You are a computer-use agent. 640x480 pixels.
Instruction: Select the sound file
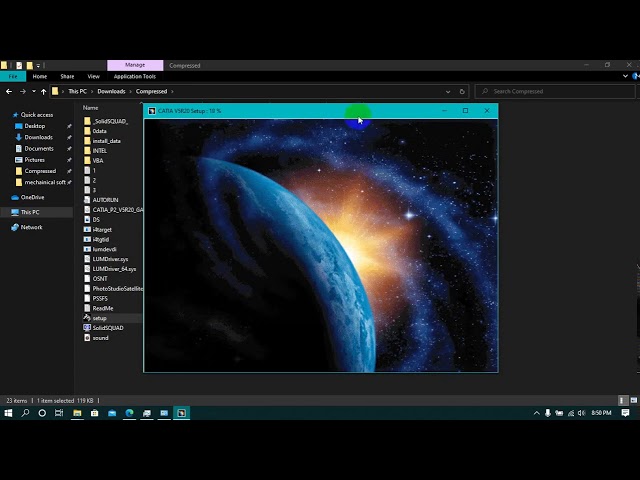100,338
